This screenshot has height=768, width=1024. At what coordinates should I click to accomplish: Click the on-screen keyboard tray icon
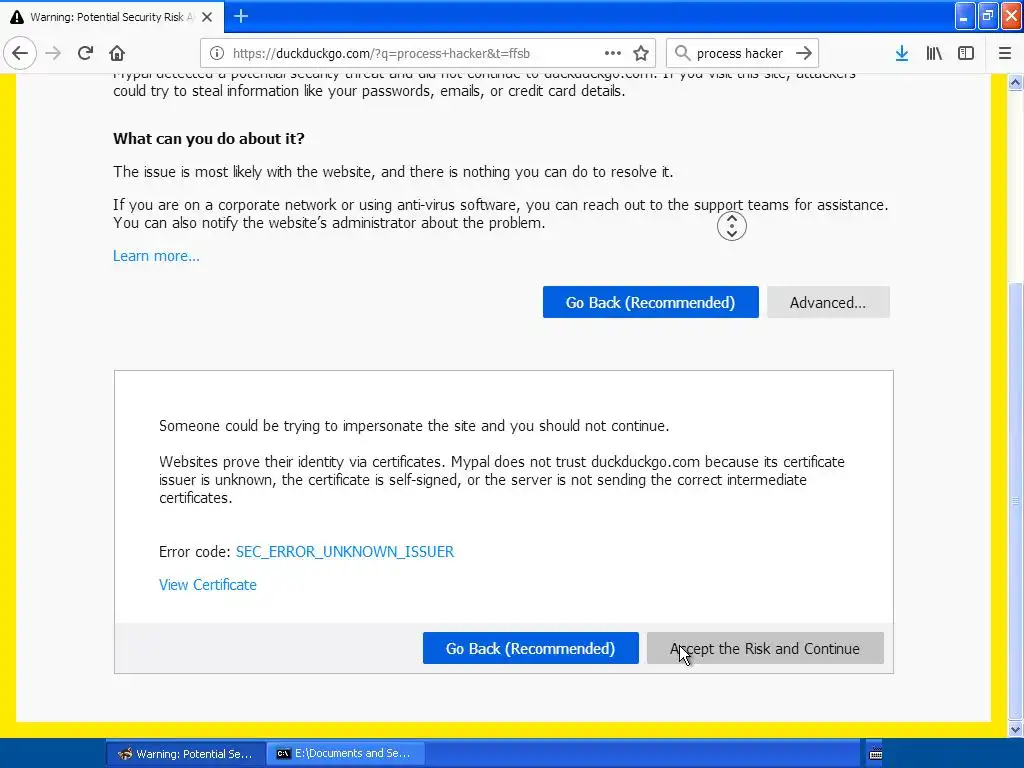[x=876, y=754]
